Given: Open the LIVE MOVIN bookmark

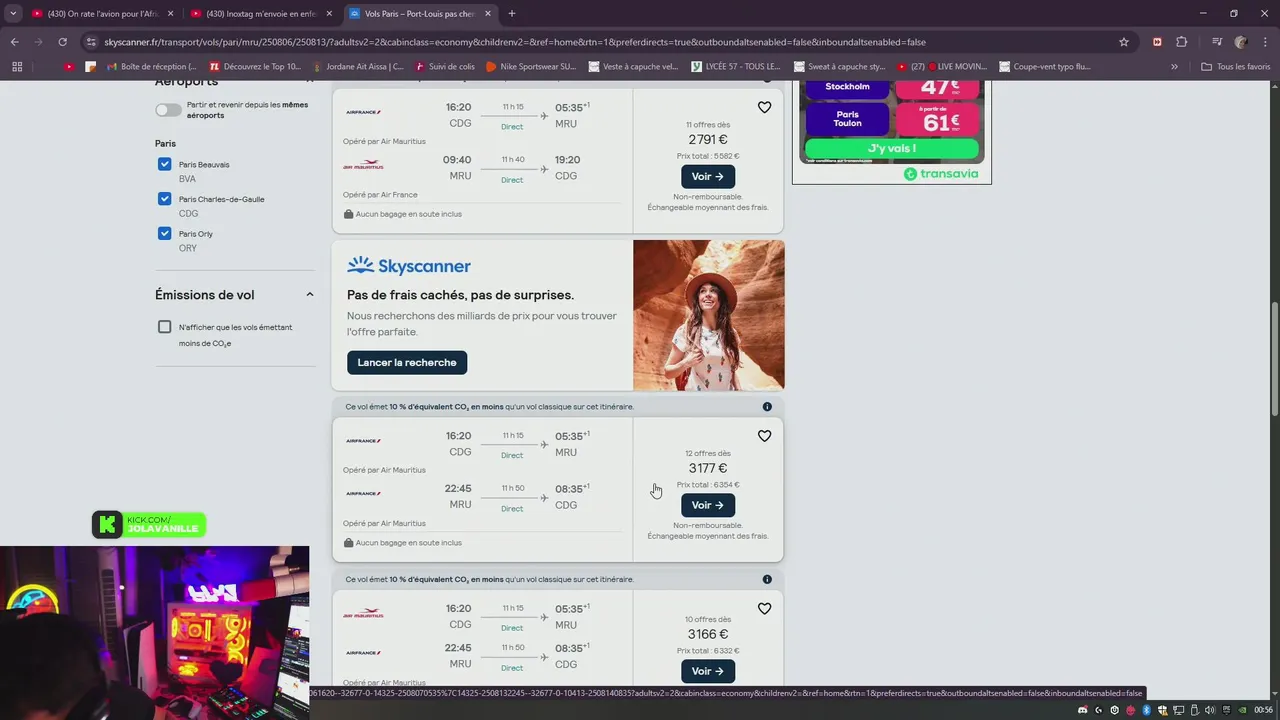Looking at the screenshot, I should (942, 67).
